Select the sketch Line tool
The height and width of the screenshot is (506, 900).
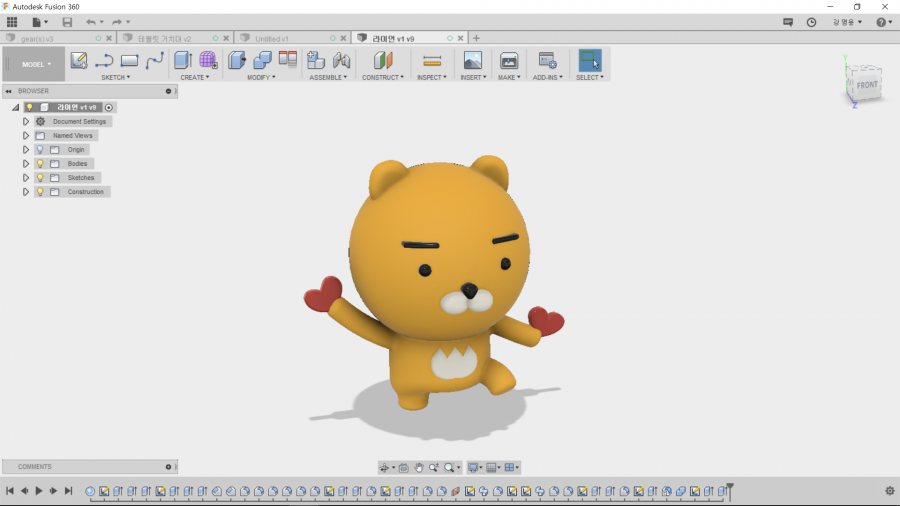pyautogui.click(x=104, y=61)
